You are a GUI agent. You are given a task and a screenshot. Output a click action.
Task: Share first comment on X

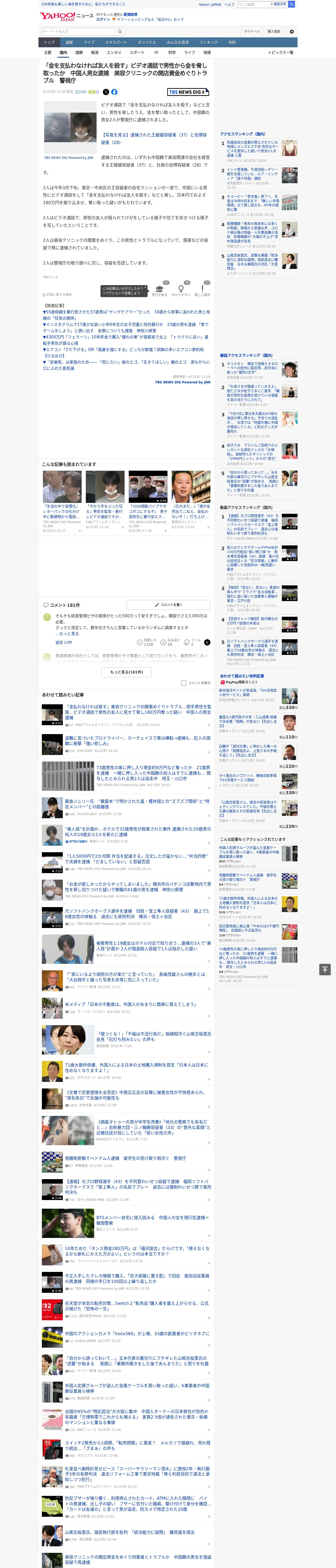pyautogui.click(x=207, y=642)
